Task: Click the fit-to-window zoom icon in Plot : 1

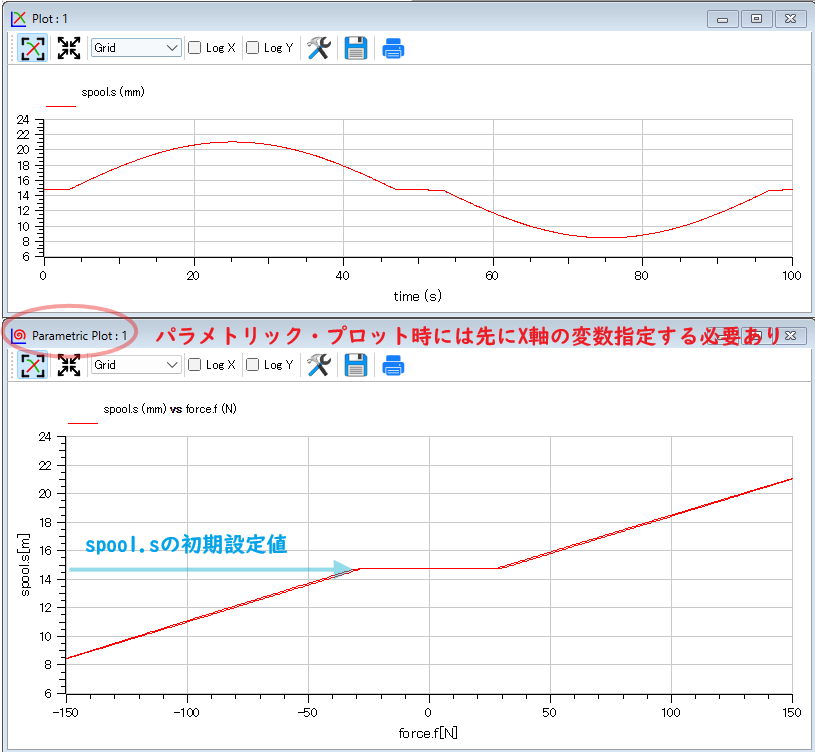Action: [32, 48]
